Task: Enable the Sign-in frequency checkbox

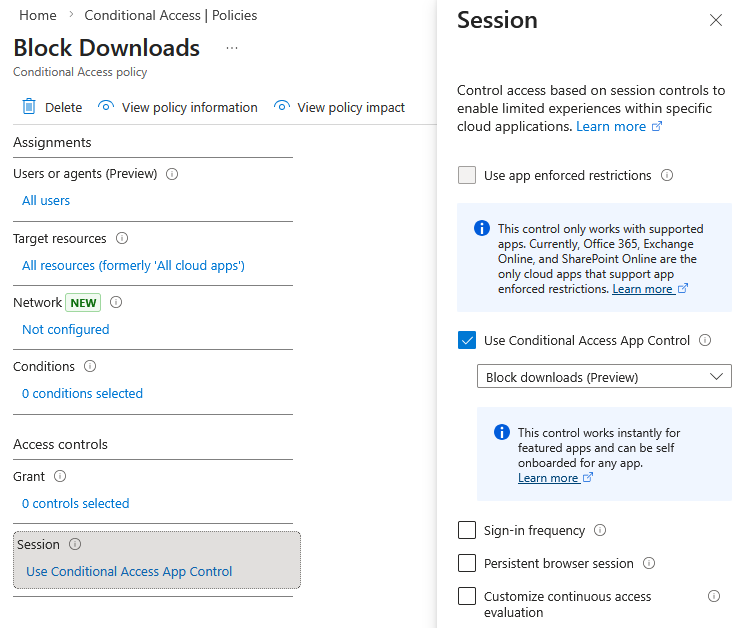Action: click(467, 531)
